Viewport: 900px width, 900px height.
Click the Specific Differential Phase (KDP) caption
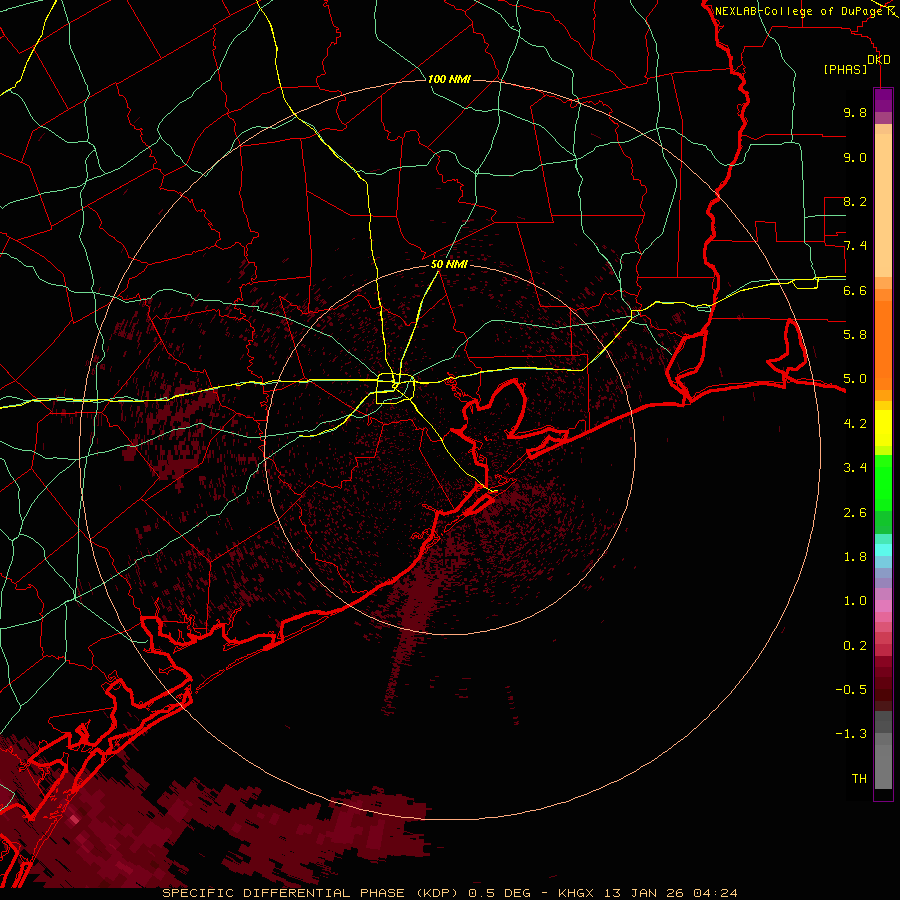click(312, 893)
